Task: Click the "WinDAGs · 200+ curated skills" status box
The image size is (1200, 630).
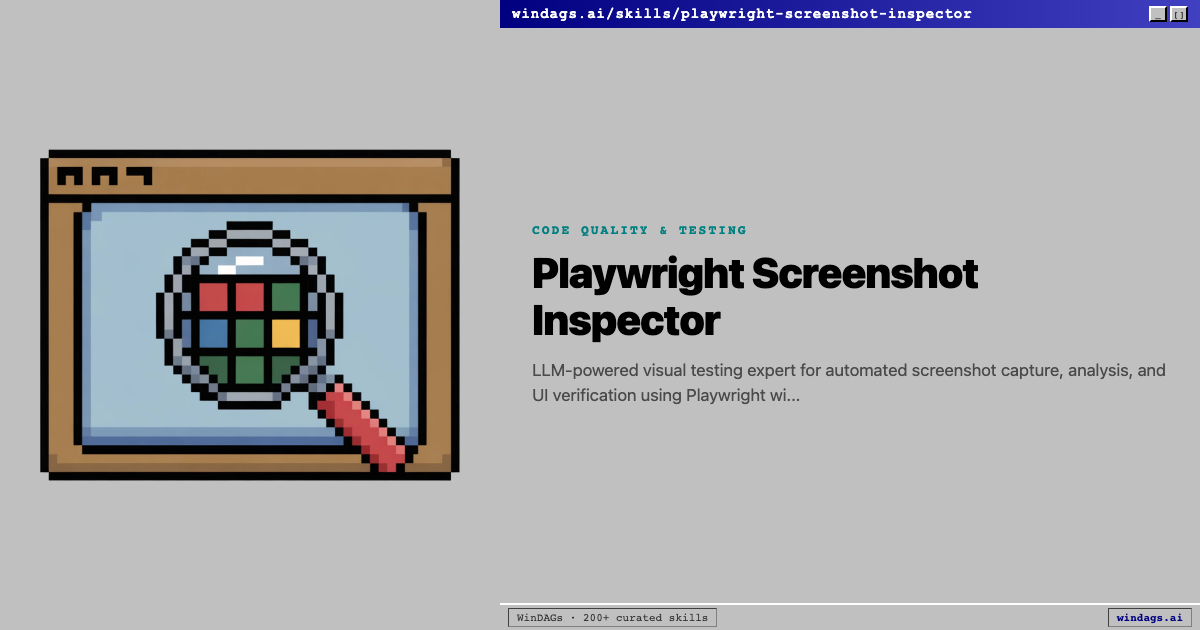Action: point(612,618)
